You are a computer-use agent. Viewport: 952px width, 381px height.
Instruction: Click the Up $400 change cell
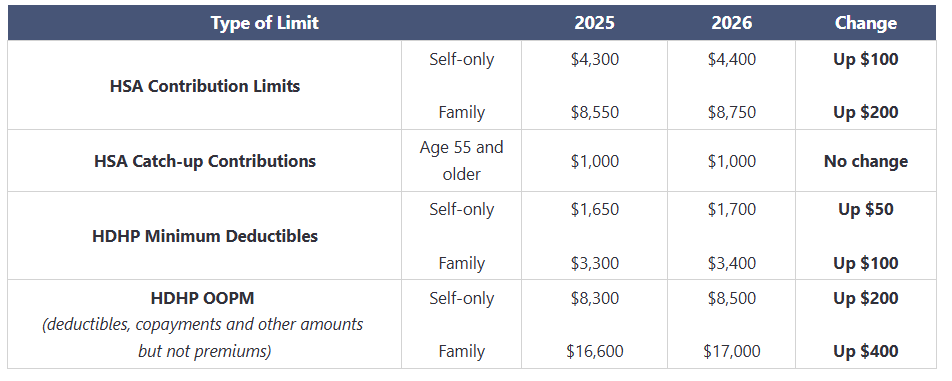866,351
